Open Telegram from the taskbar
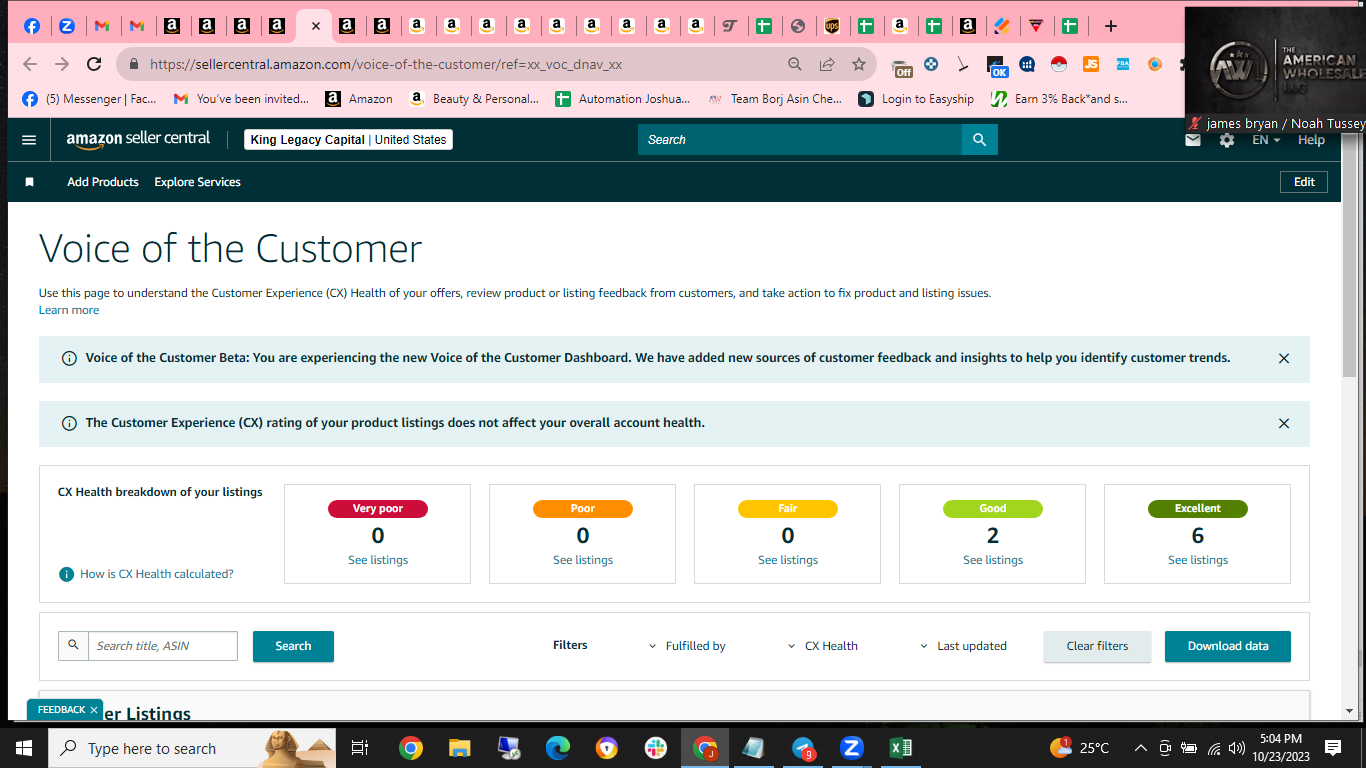The width and height of the screenshot is (1366, 768). (803, 748)
